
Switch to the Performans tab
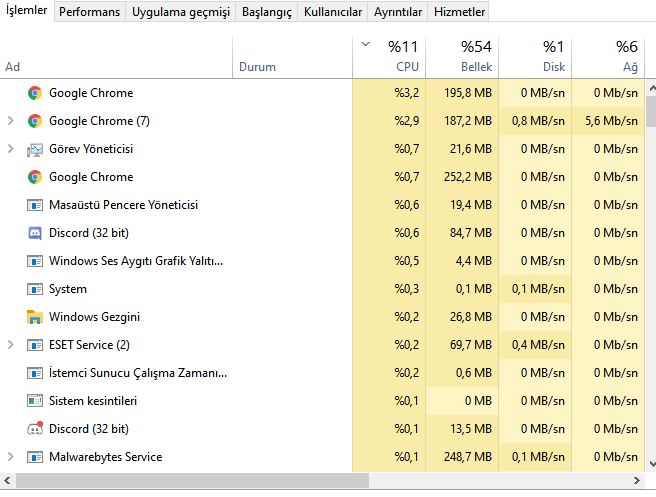(x=89, y=12)
